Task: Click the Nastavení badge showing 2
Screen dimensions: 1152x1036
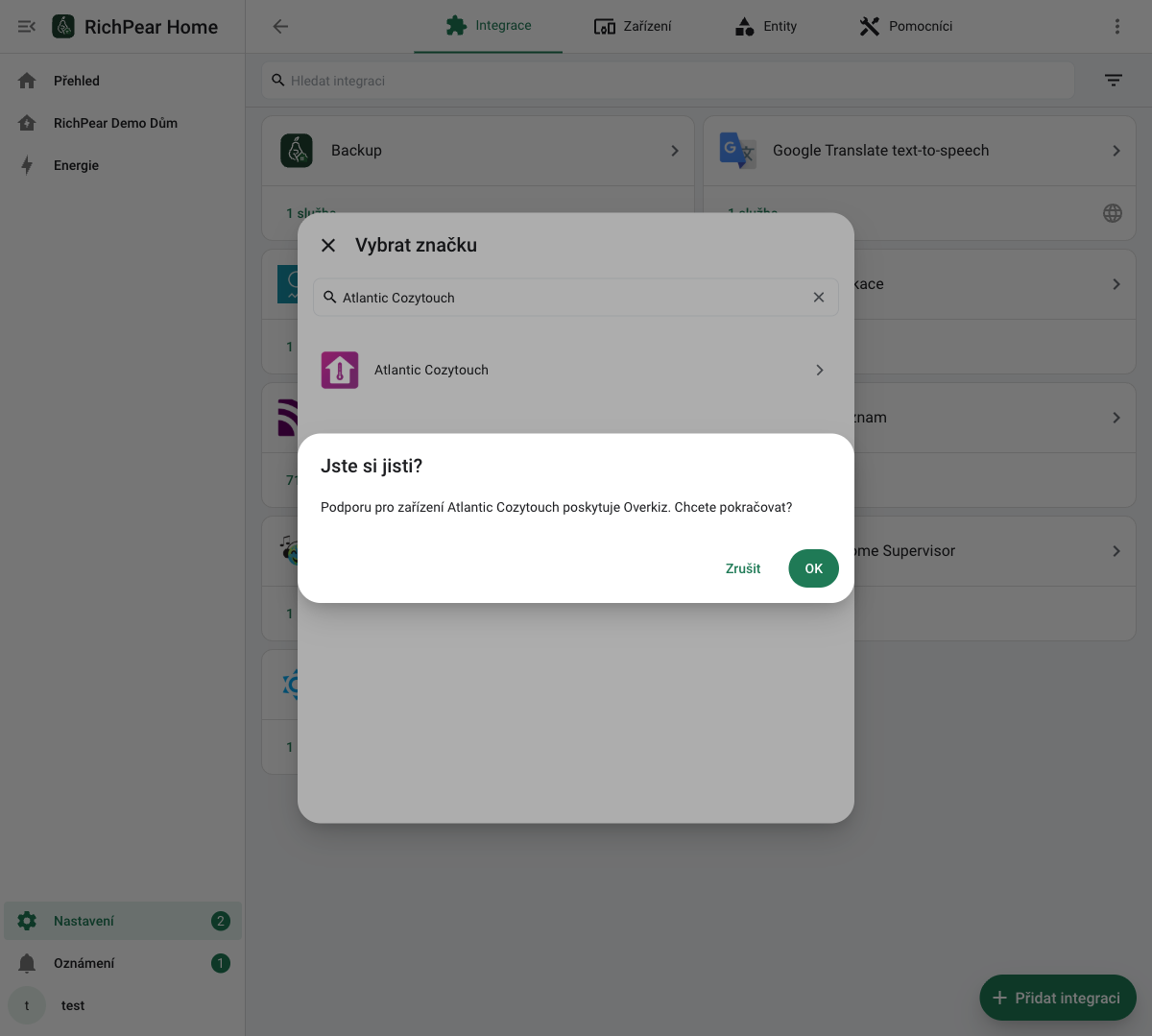Action: 221,921
